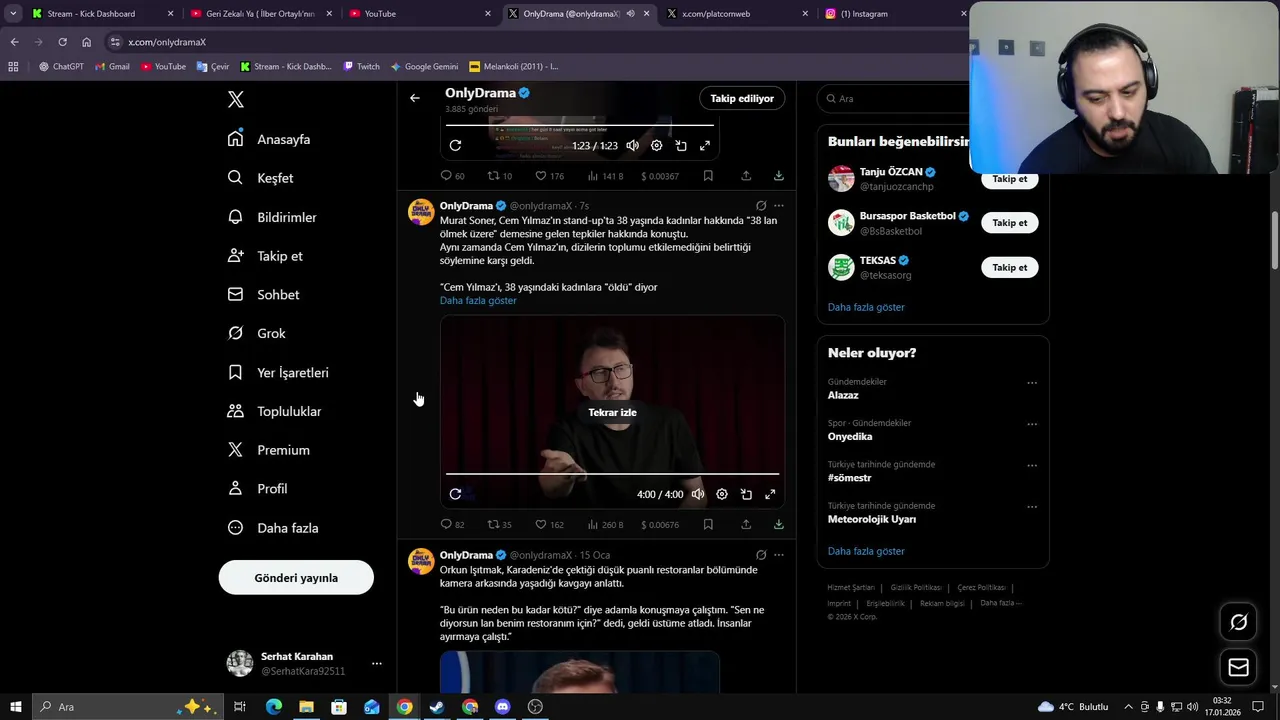1280x720 pixels.
Task: Open floating messages envelope button
Action: [x=1238, y=667]
